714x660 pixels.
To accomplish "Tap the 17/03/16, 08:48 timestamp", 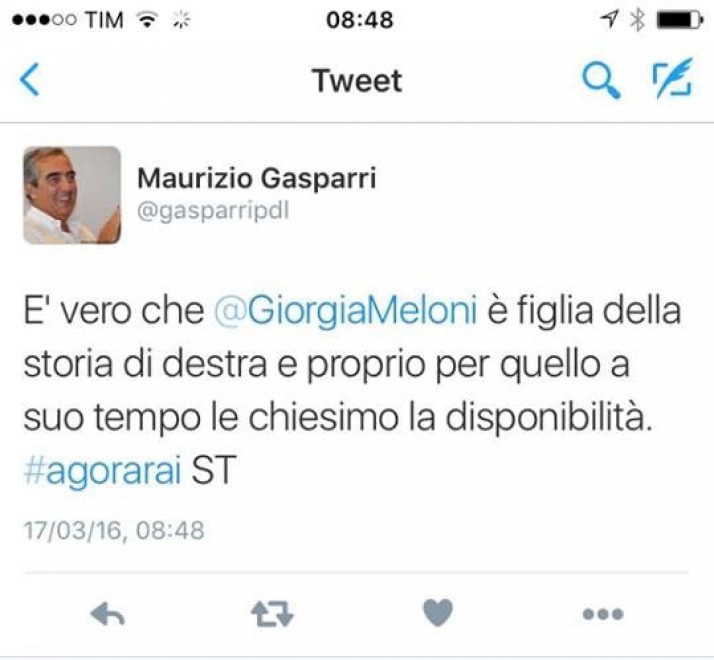I will [x=114, y=530].
